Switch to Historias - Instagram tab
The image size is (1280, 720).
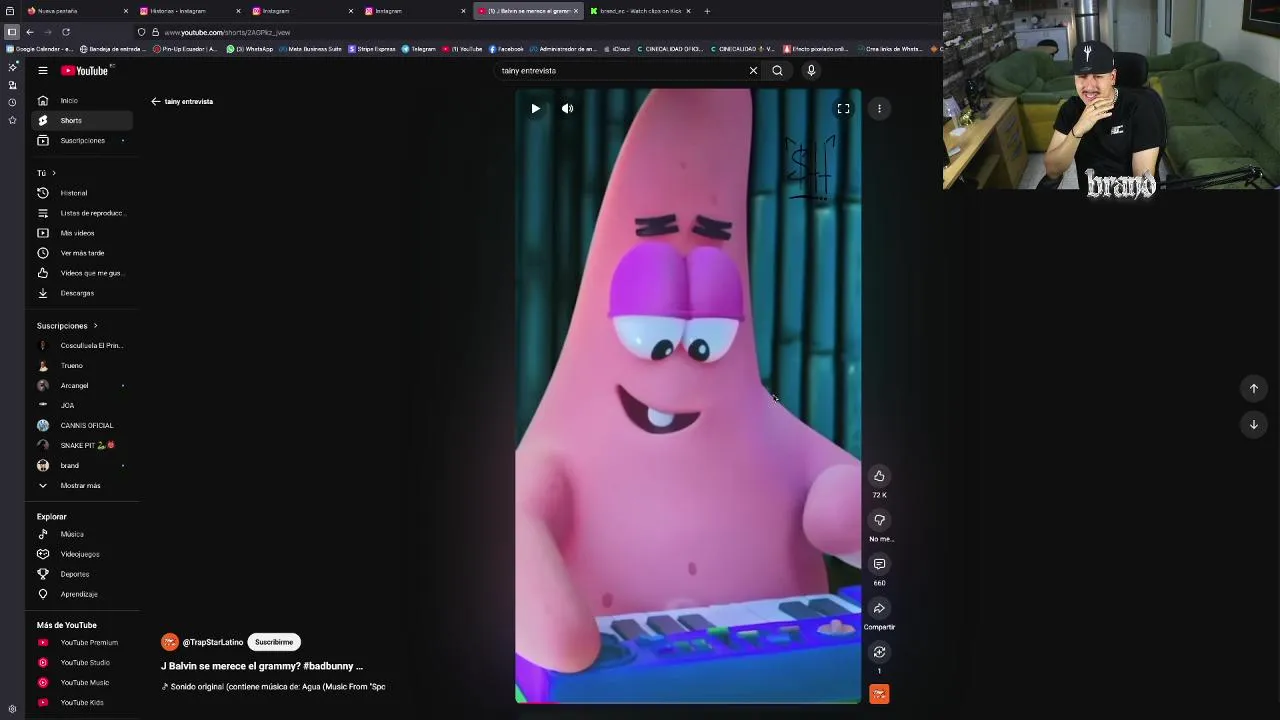(x=190, y=11)
